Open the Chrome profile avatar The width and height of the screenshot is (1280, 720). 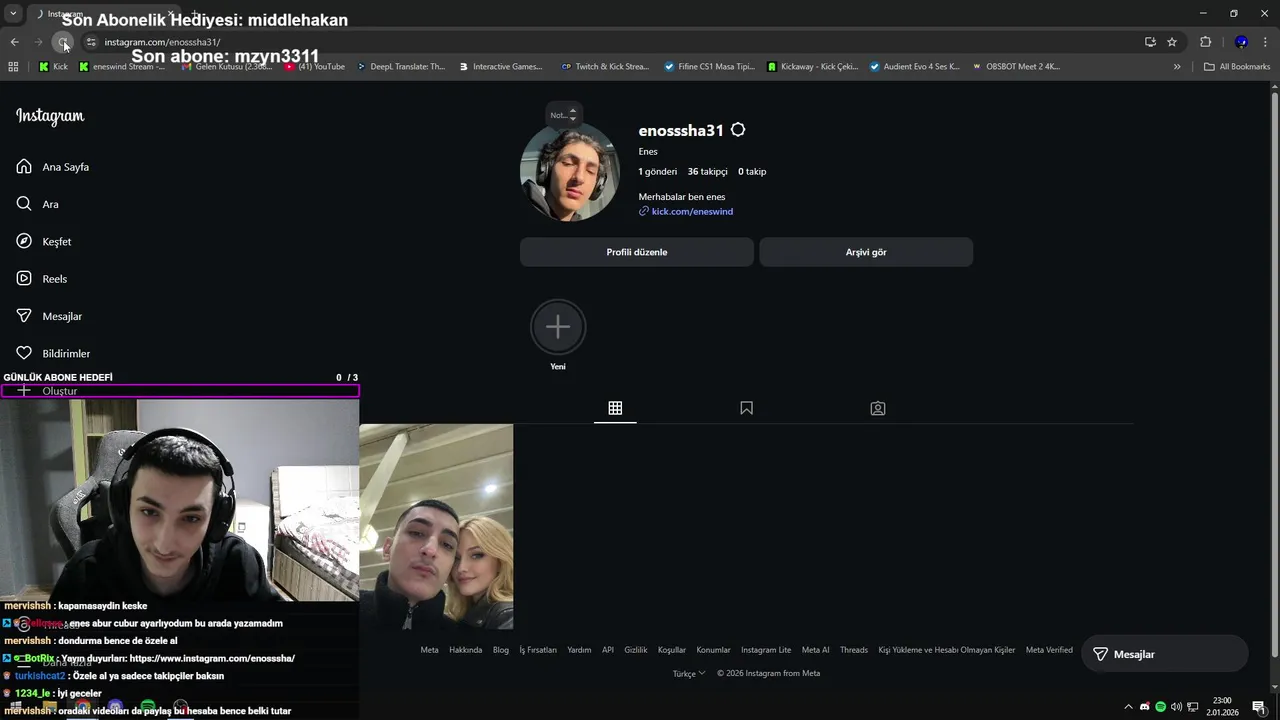(1241, 42)
